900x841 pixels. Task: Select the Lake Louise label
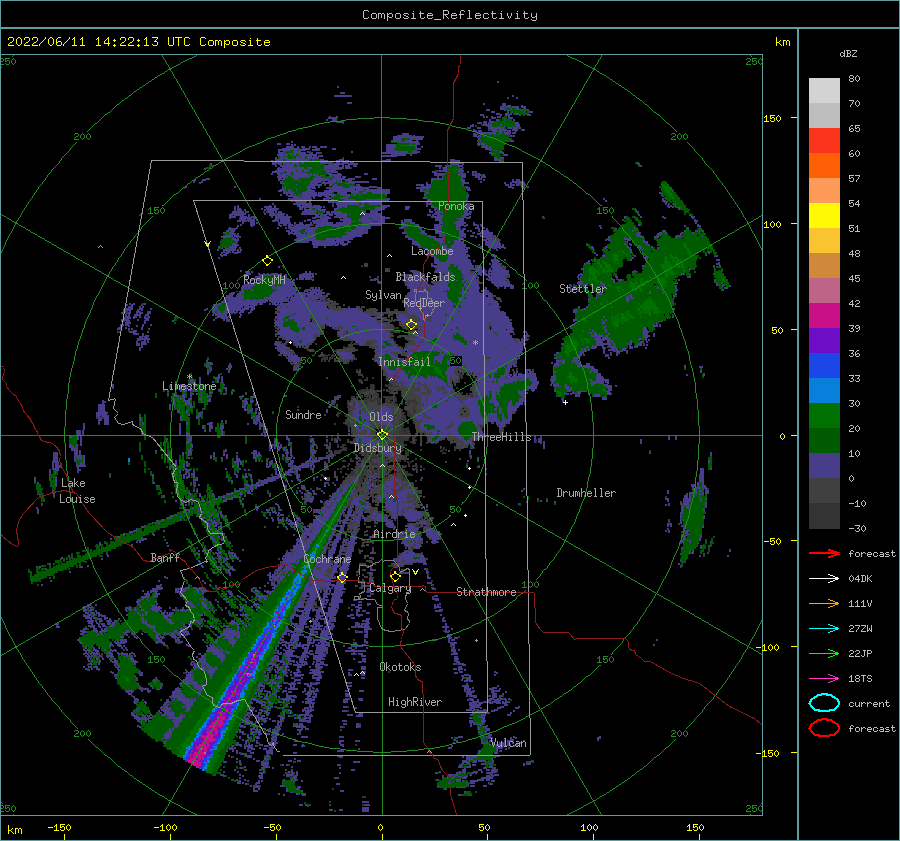tap(77, 491)
